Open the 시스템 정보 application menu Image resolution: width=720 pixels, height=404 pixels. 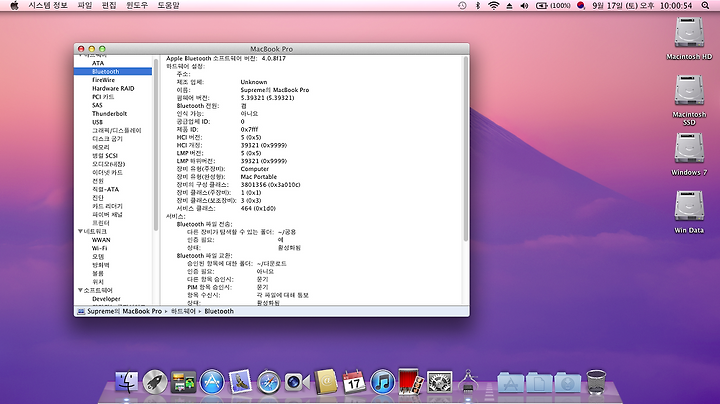[x=48, y=6]
